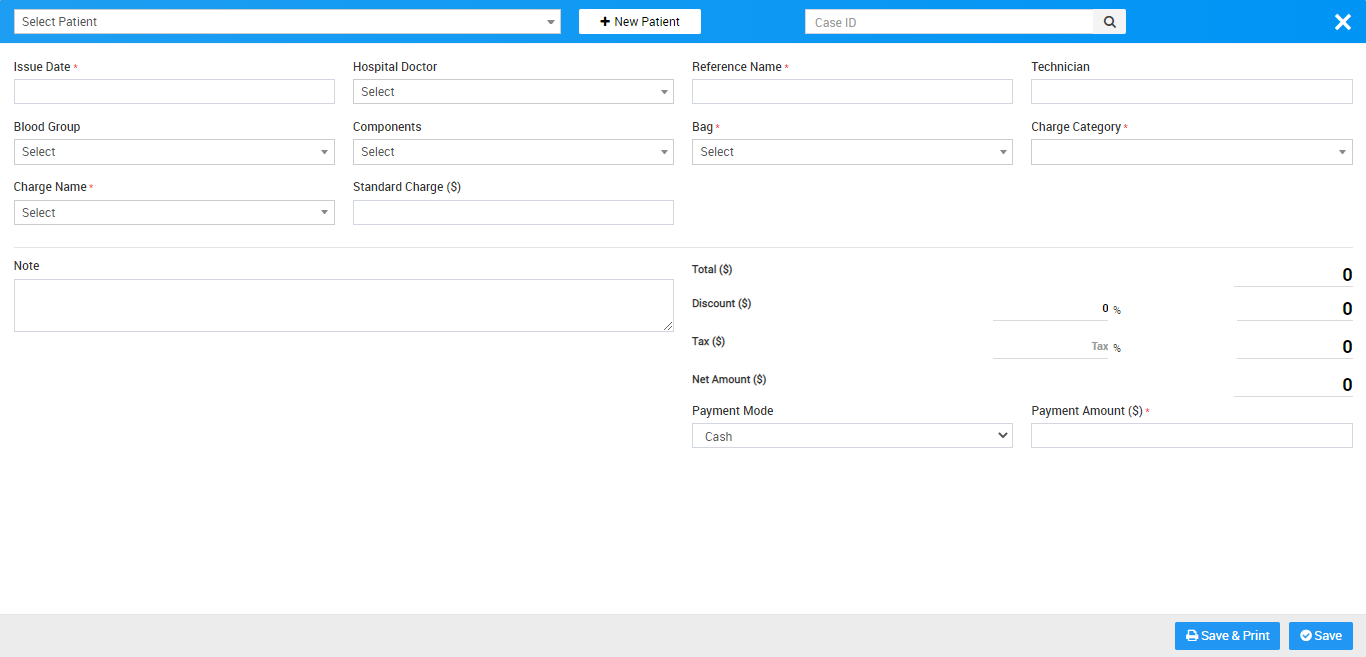This screenshot has height=657, width=1366.
Task: Click the Case ID search magnifier icon
Action: 1109,22
